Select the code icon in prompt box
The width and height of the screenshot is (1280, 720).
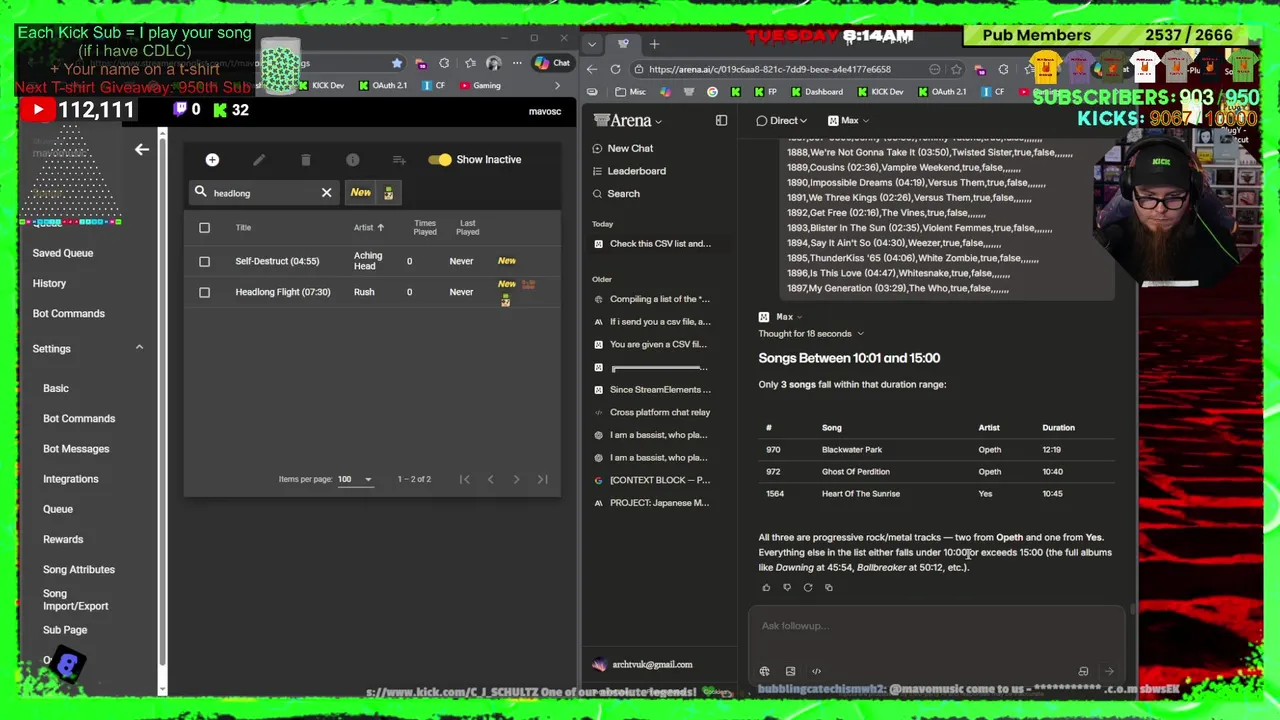[816, 671]
